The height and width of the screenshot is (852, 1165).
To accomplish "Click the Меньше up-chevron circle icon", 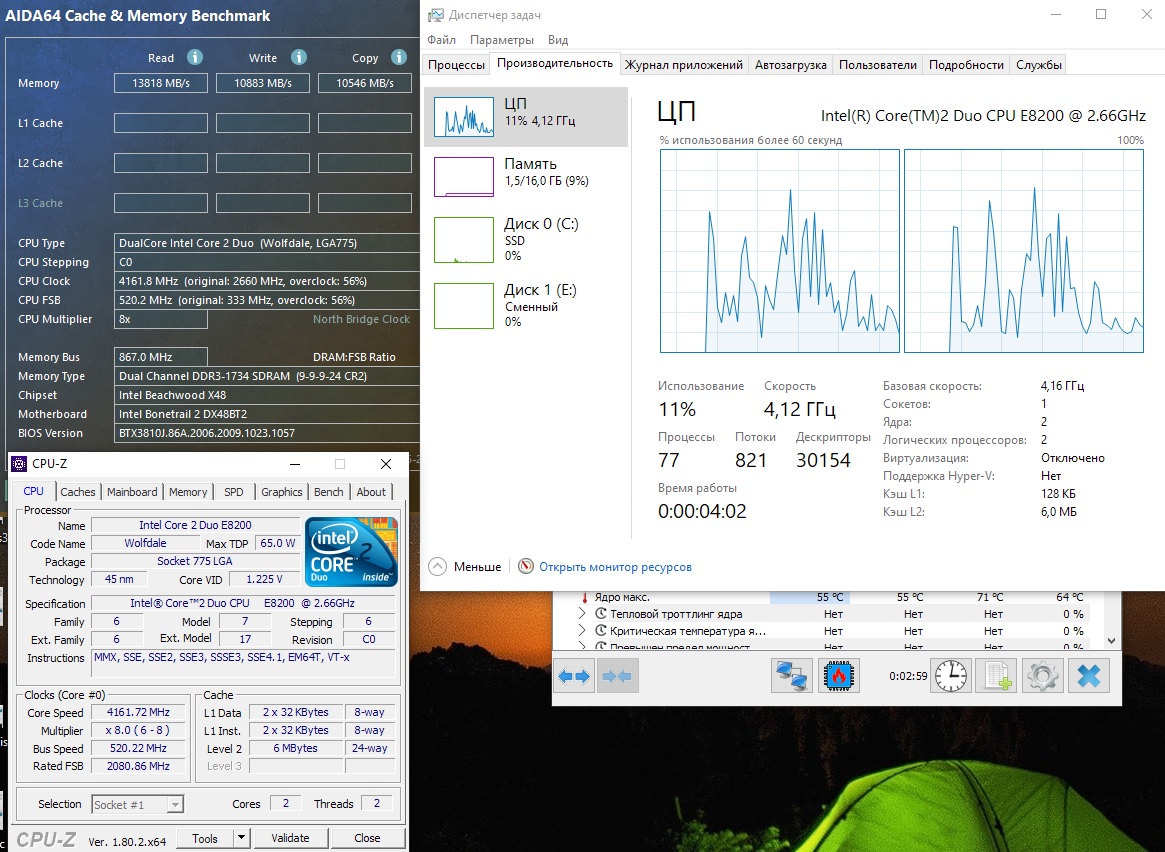I will [438, 567].
